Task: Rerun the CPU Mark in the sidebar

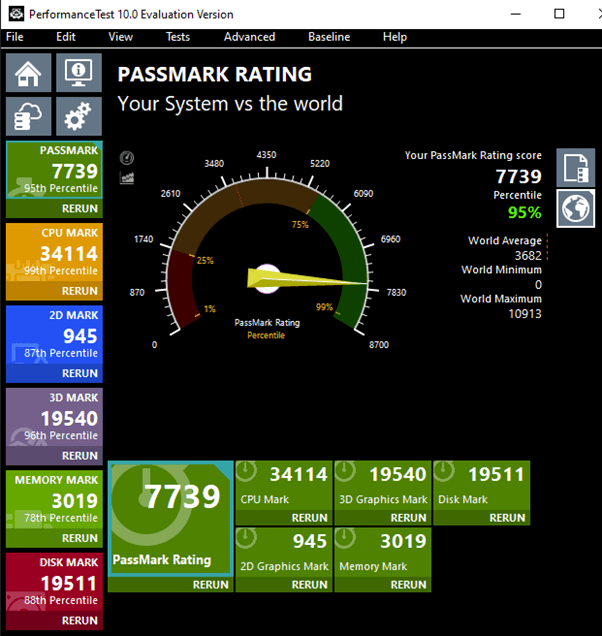Action: [80, 291]
